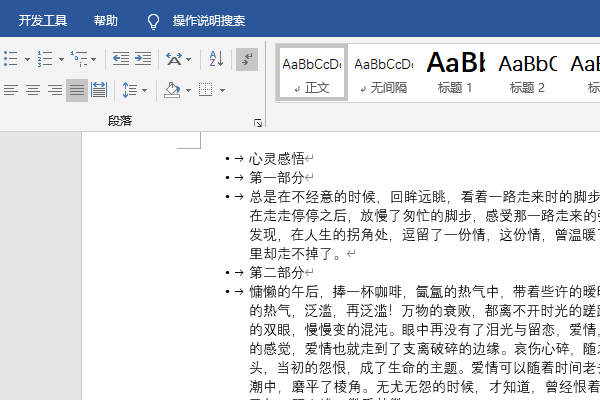Apply paragraph shading fill
Viewport: 600px width, 400px height.
[172, 90]
